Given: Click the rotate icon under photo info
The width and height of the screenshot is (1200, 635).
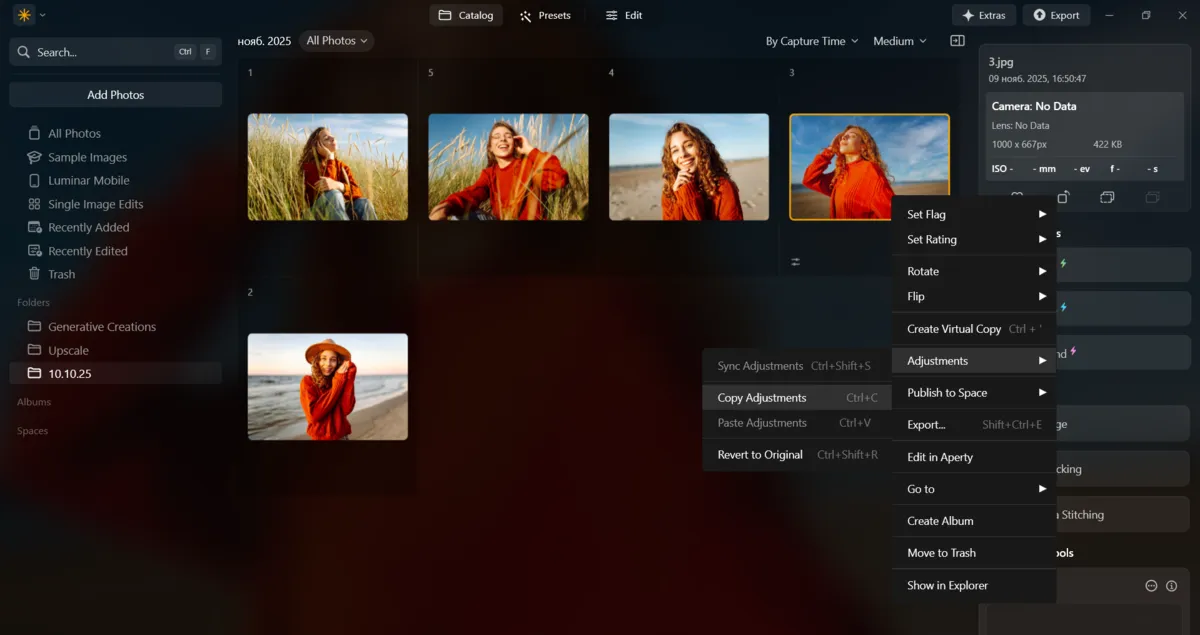Looking at the screenshot, I should click(1063, 197).
